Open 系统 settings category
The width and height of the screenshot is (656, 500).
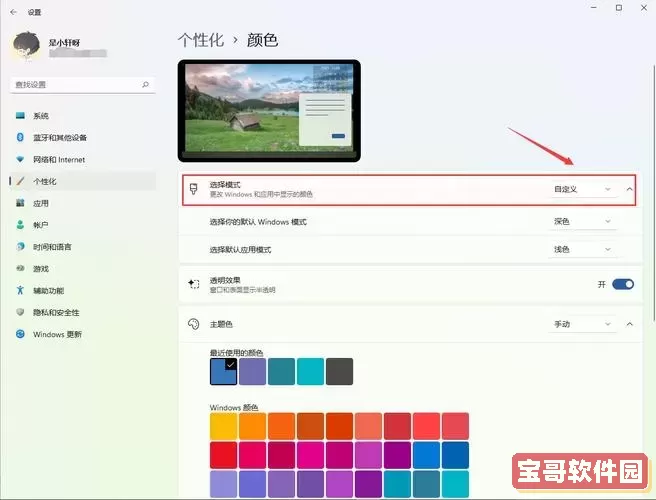pos(83,116)
